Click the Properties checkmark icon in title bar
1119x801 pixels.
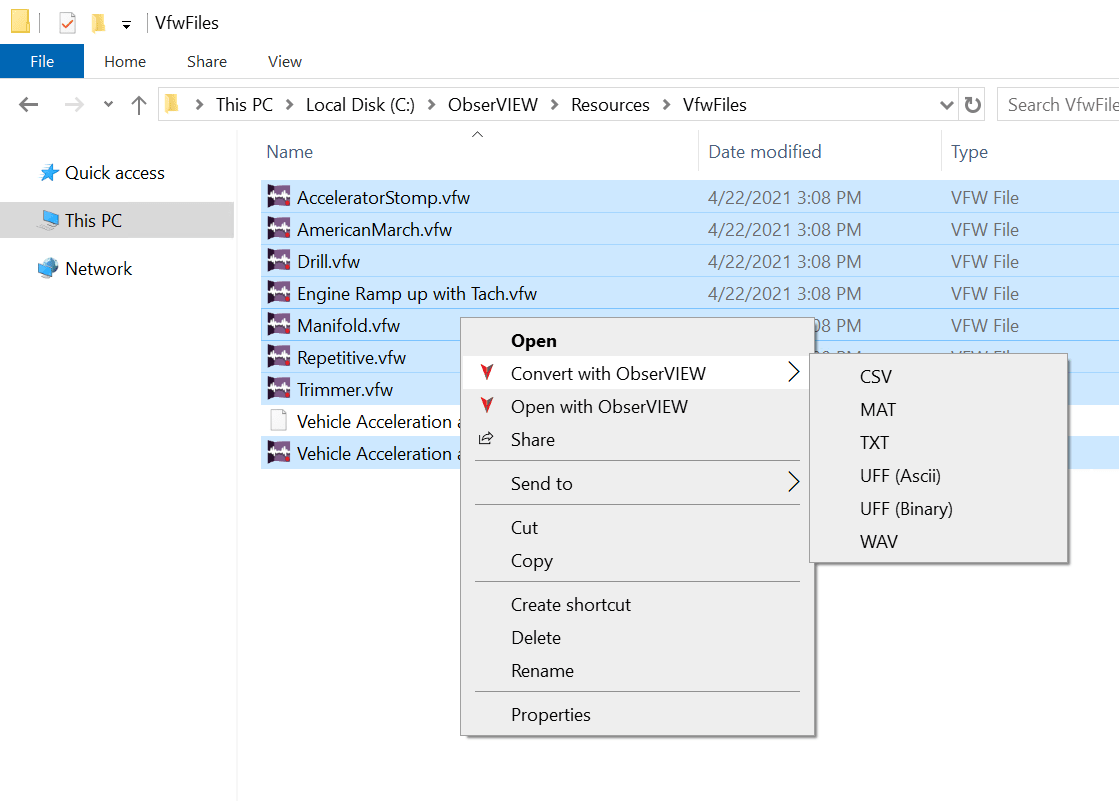click(67, 23)
